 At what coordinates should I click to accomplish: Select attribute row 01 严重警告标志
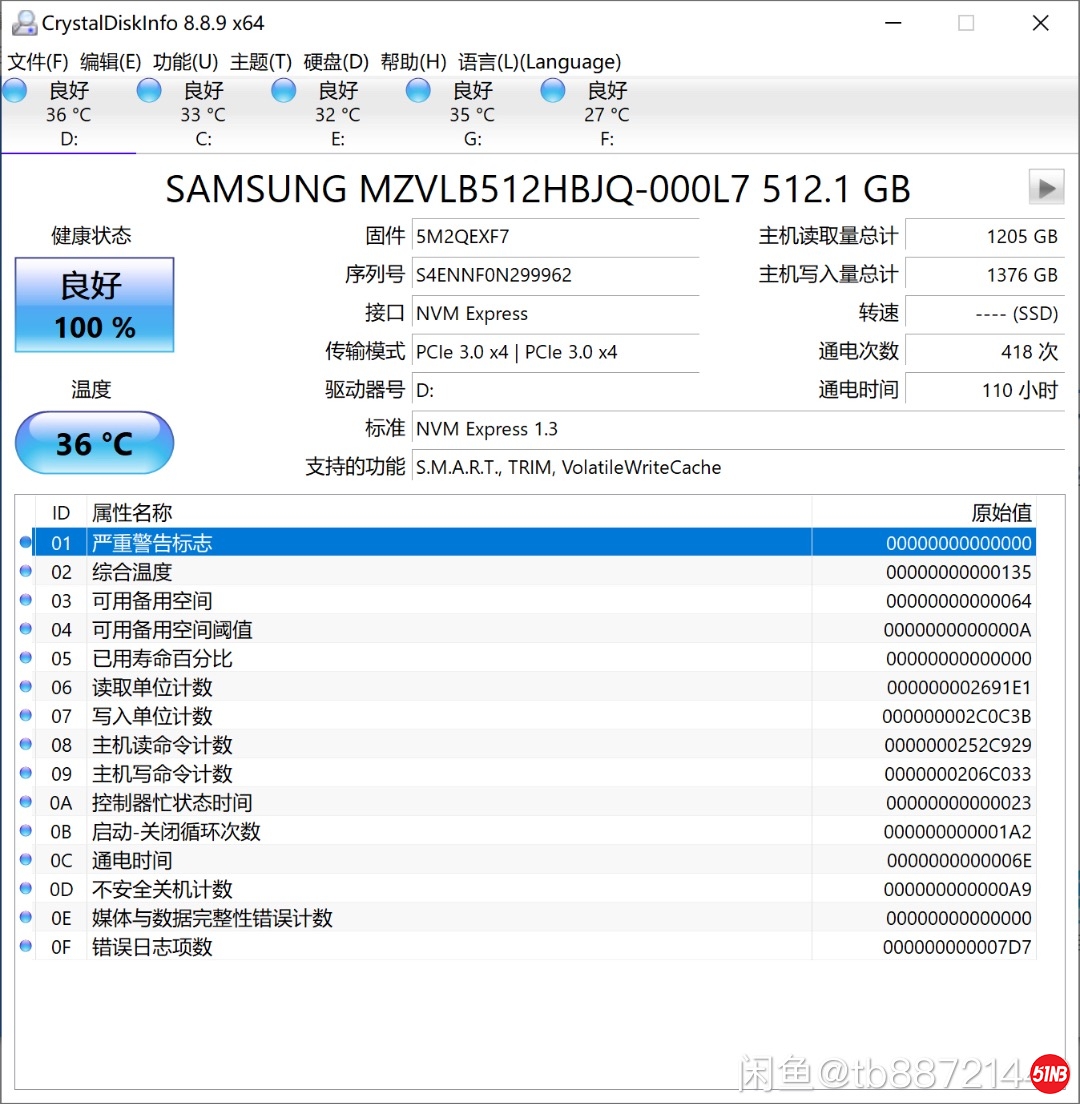click(525, 543)
